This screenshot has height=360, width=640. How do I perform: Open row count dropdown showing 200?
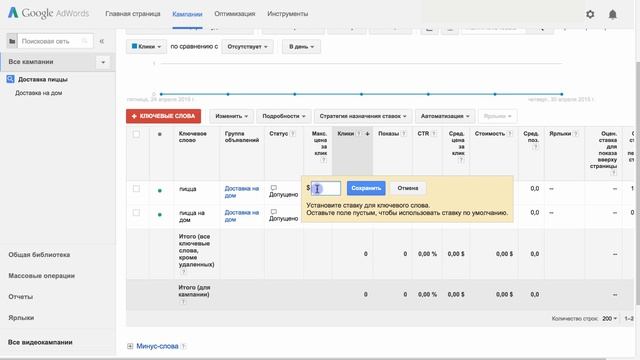[x=609, y=319]
